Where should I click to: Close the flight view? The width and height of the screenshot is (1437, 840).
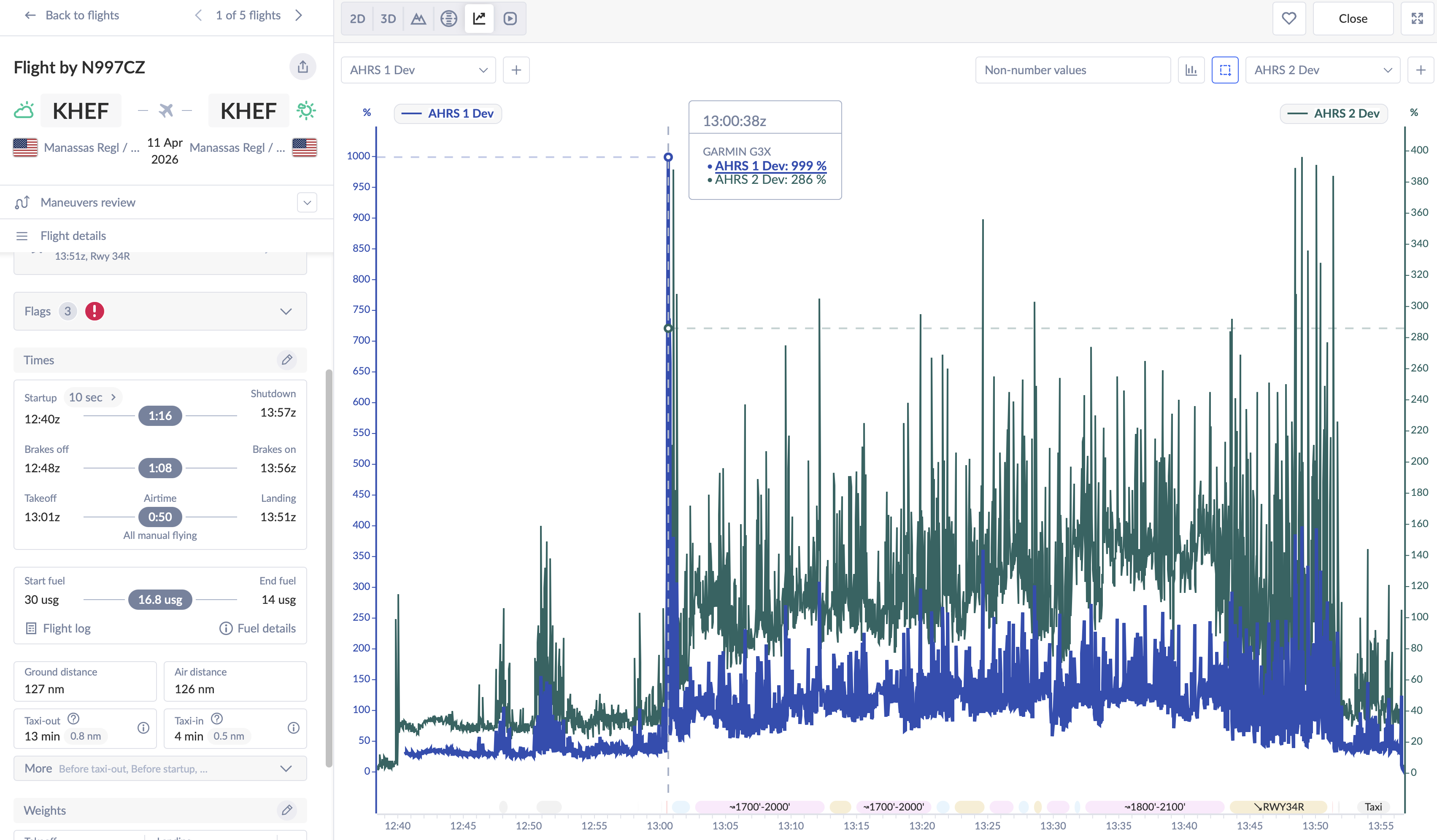point(1353,19)
